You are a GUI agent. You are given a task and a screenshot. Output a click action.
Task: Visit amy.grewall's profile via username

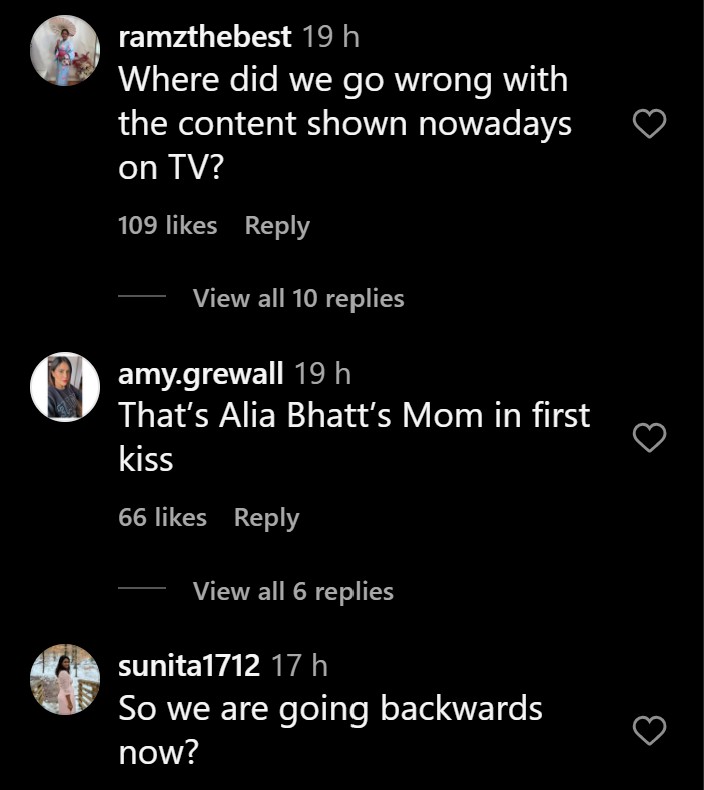[202, 374]
